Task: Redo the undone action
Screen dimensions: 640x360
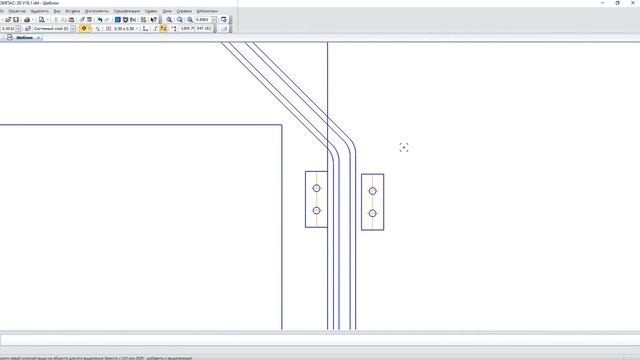Action: coord(107,20)
